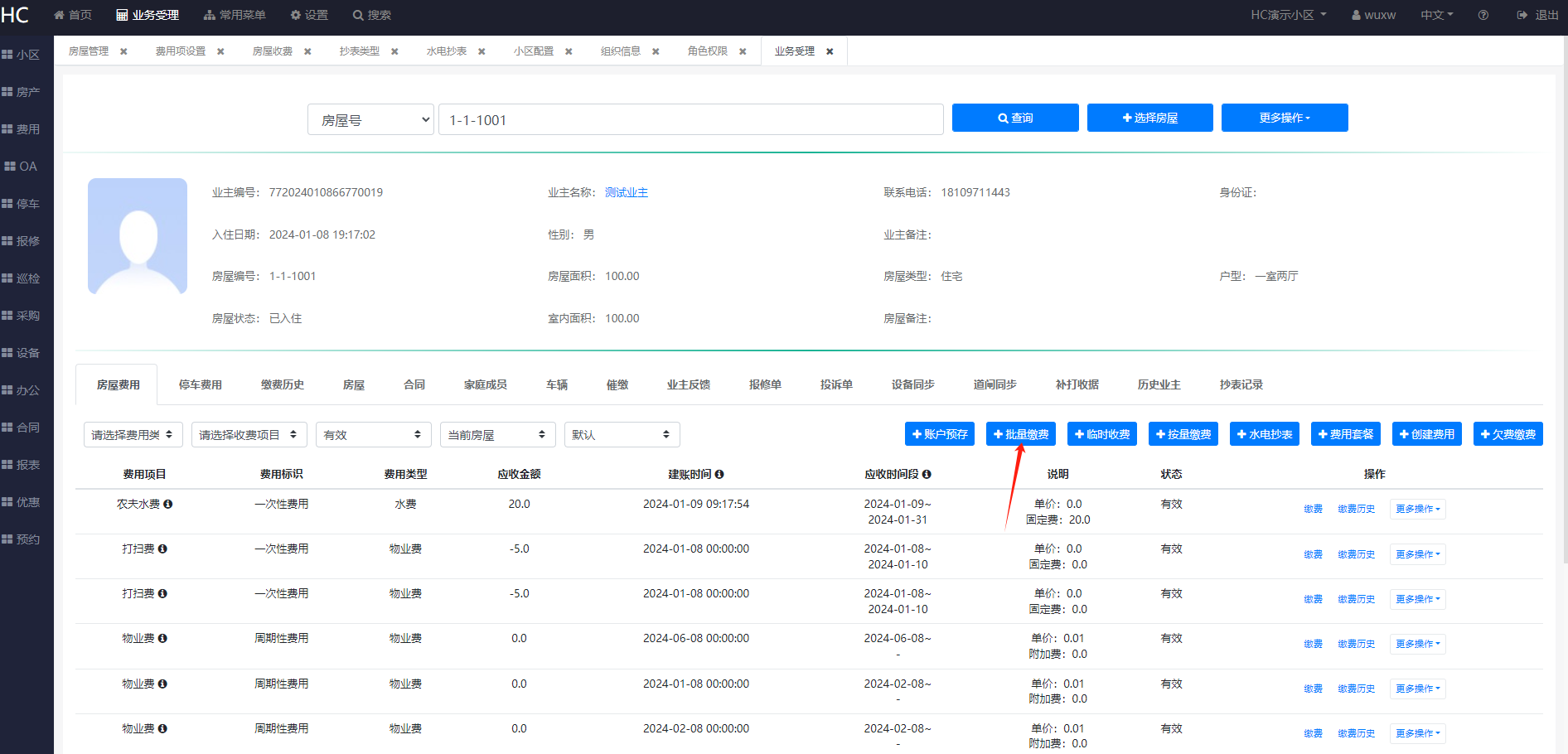Click the 批量缴费 button
Screen dimensions: 1568x754
(1021, 434)
